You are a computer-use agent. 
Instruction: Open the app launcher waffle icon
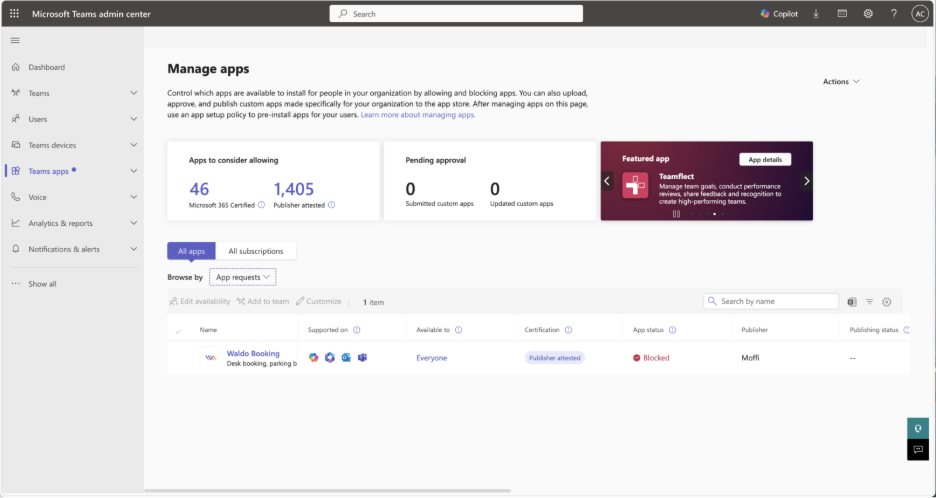tap(14, 13)
